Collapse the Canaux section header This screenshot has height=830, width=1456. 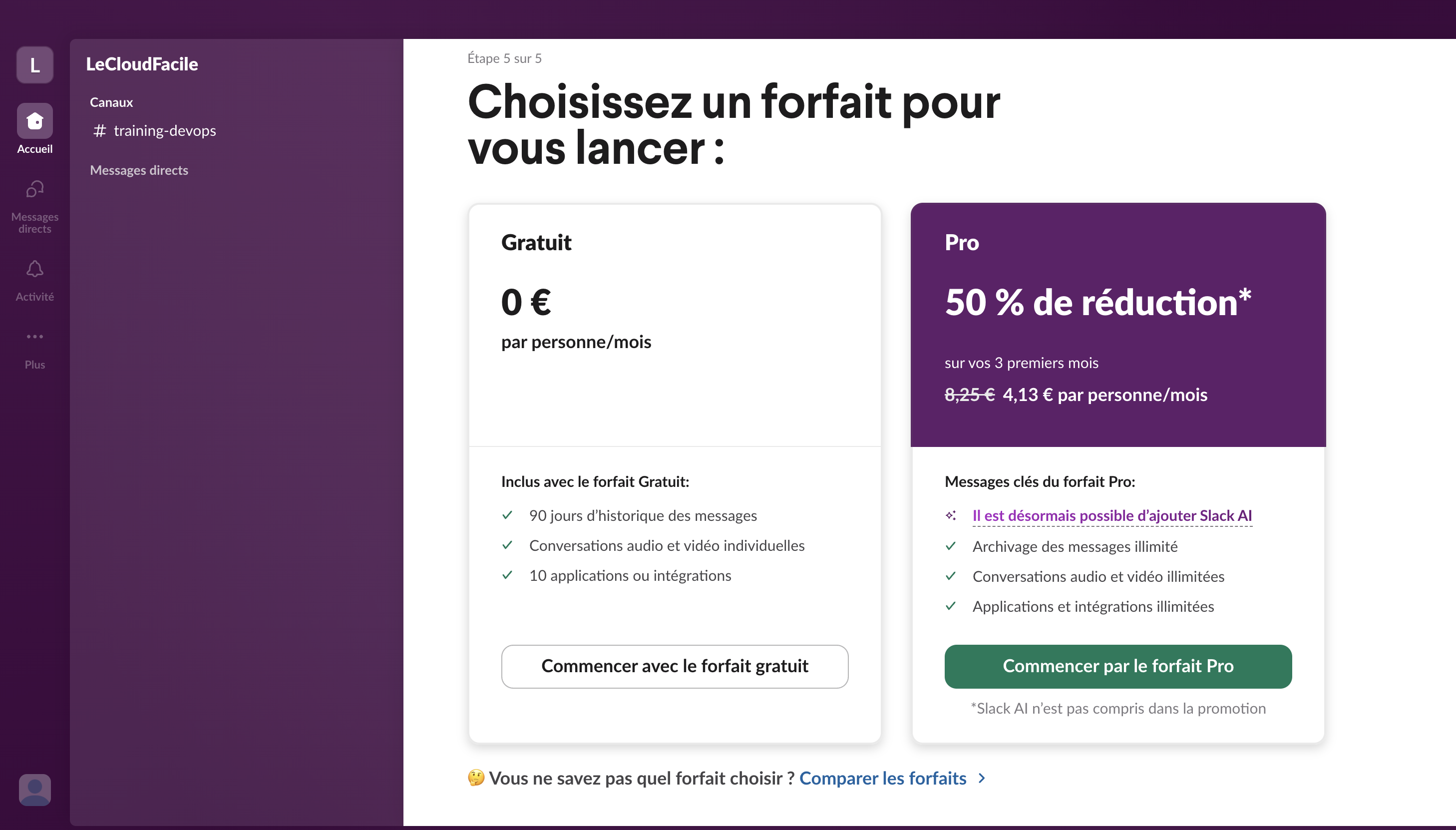point(111,102)
